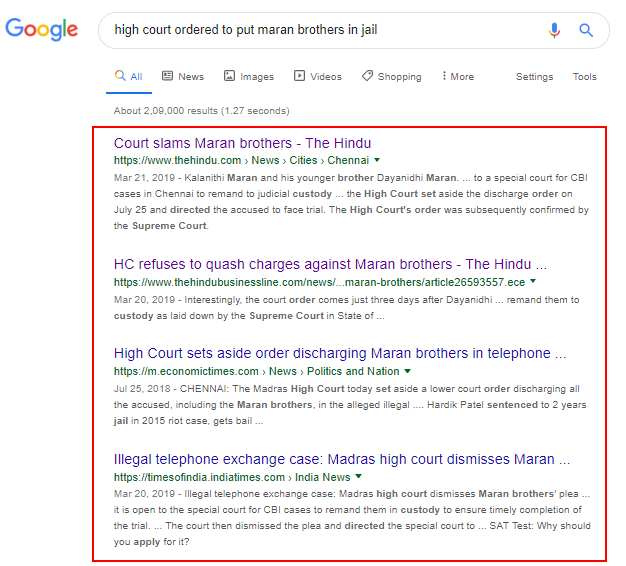Expand dropdown arrow beside thehindubusinessline.com URL
This screenshot has width=626, height=566.
pyautogui.click(x=533, y=281)
